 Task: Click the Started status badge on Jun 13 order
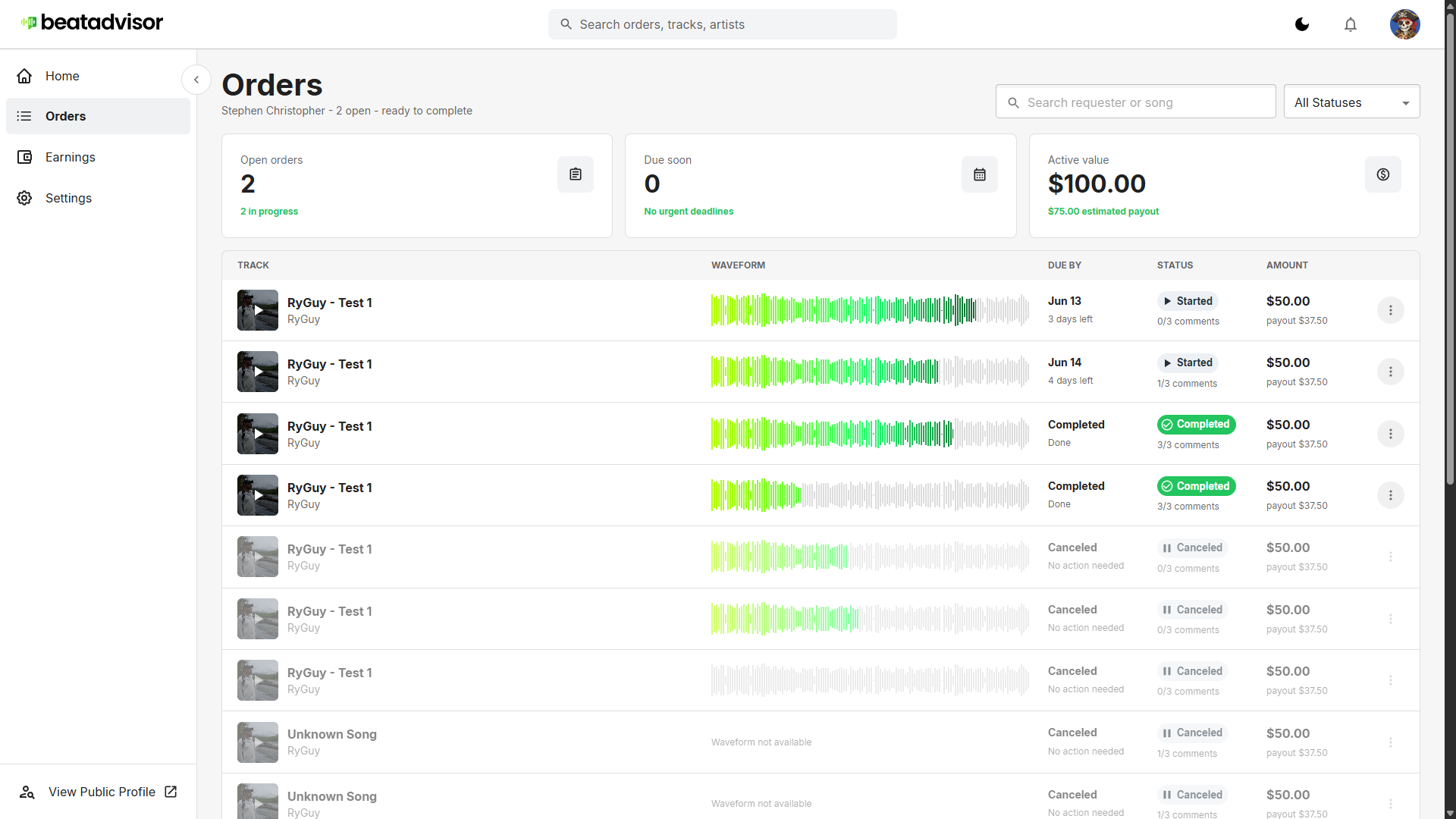1188,301
